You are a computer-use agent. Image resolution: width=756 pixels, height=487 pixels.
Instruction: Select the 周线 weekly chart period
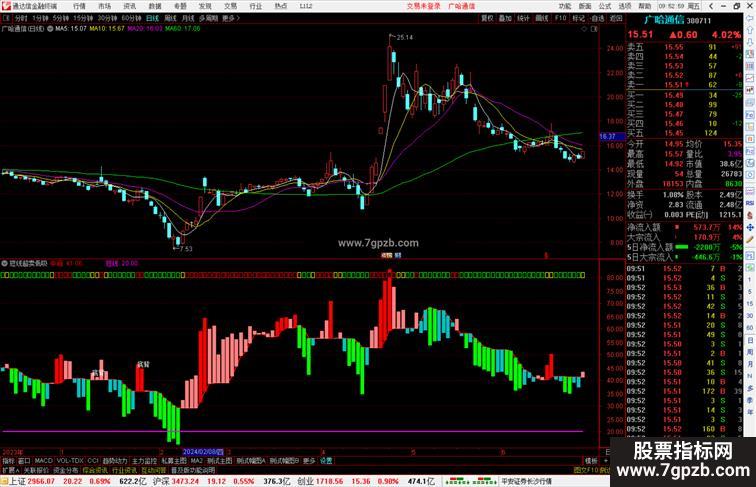pyautogui.click(x=170, y=18)
